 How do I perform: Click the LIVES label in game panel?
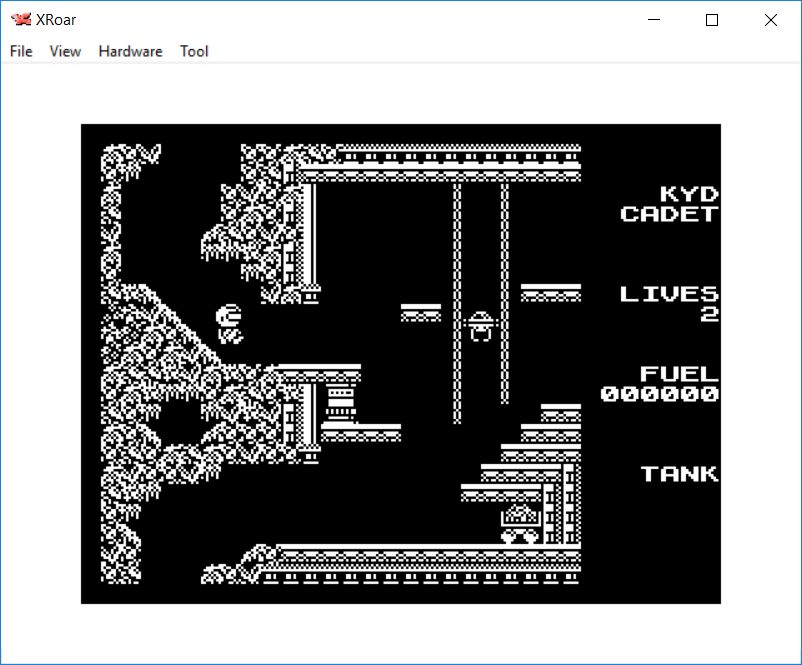pyautogui.click(x=669, y=294)
